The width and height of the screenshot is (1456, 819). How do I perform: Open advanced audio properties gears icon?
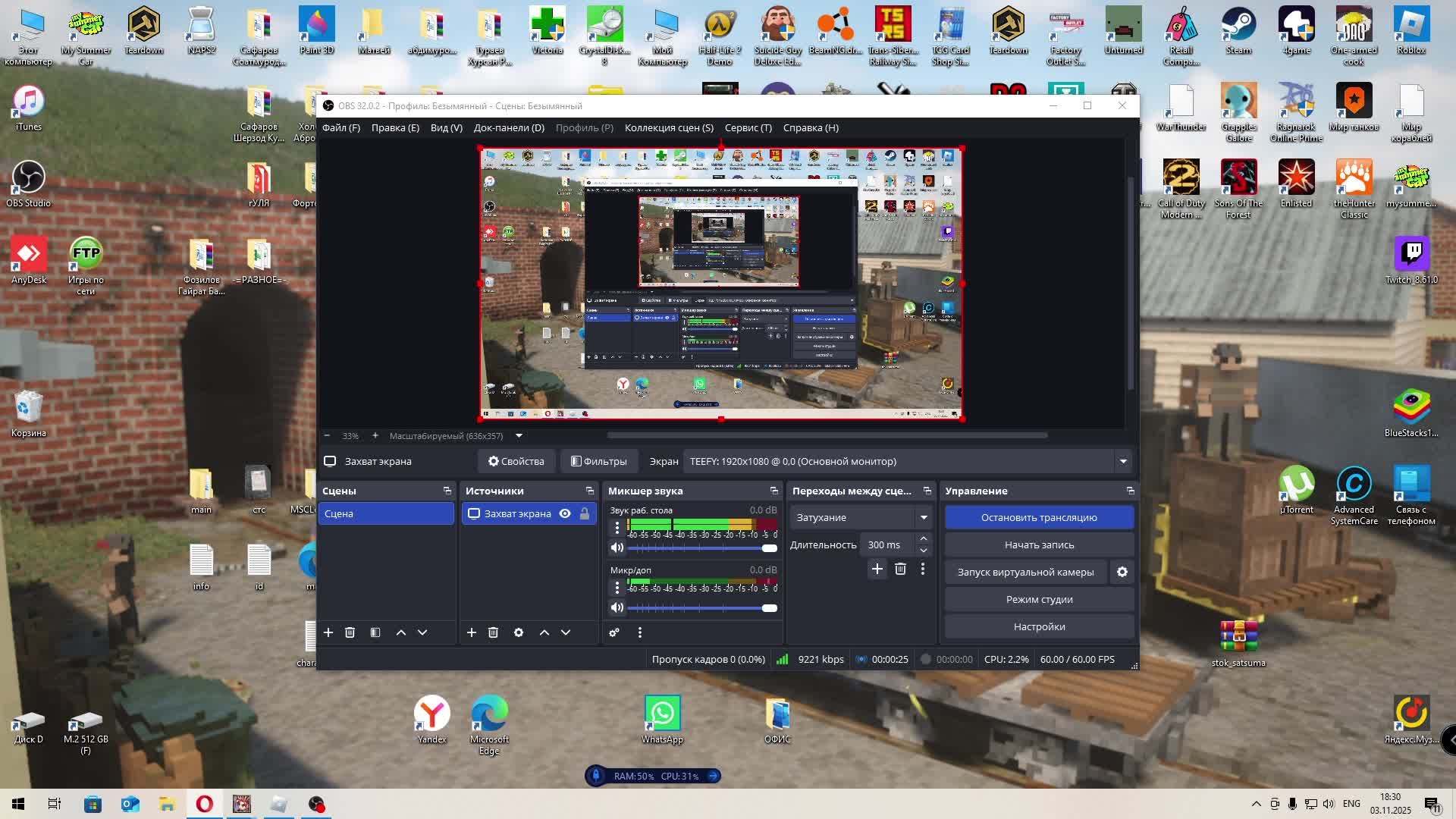click(614, 632)
